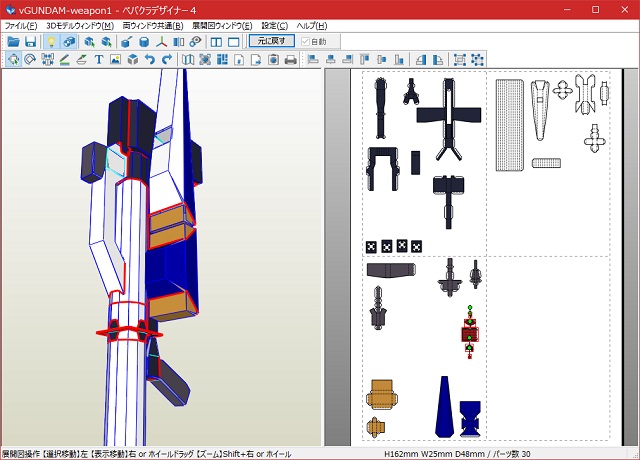Screen dimensions: 640x460
Task: Open the 3Dモデルウィンドウ(M) menu
Action: (x=80, y=26)
